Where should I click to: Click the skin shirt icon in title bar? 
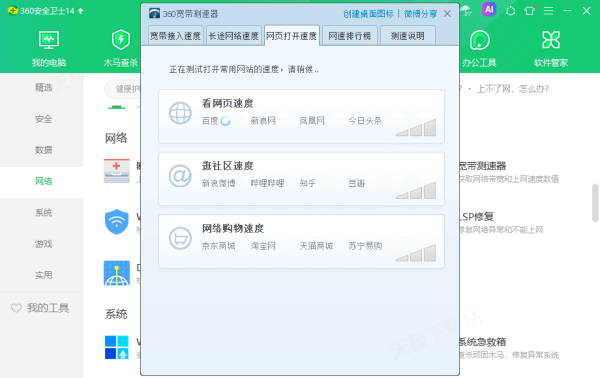[x=530, y=10]
